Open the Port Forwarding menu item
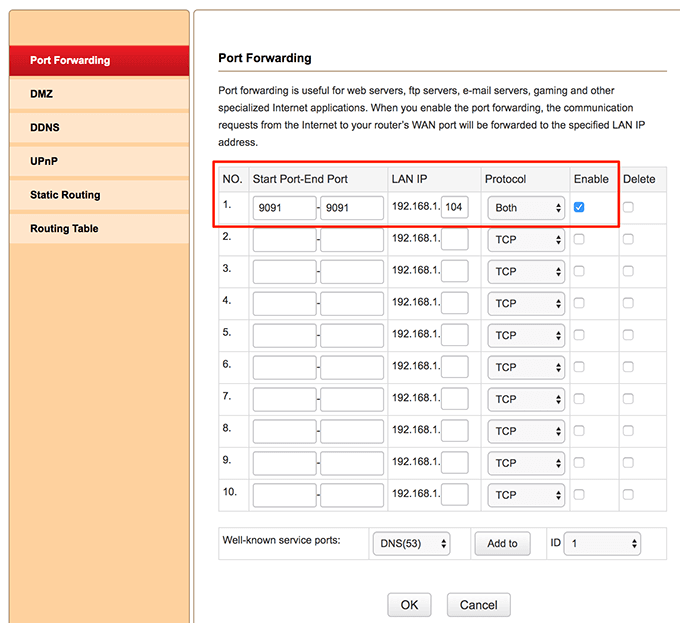 click(99, 60)
